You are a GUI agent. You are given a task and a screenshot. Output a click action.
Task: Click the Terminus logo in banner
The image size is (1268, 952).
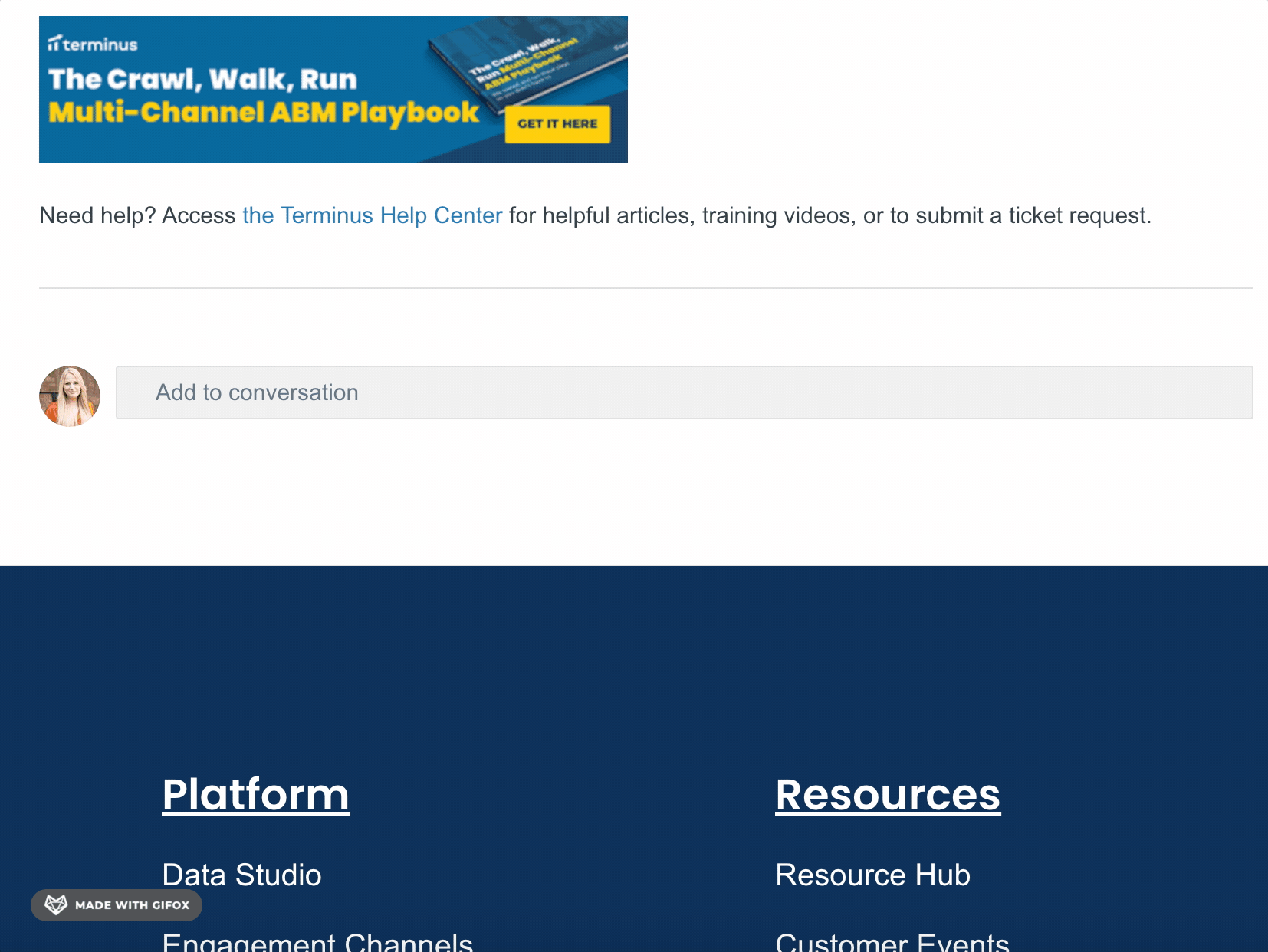tap(93, 44)
